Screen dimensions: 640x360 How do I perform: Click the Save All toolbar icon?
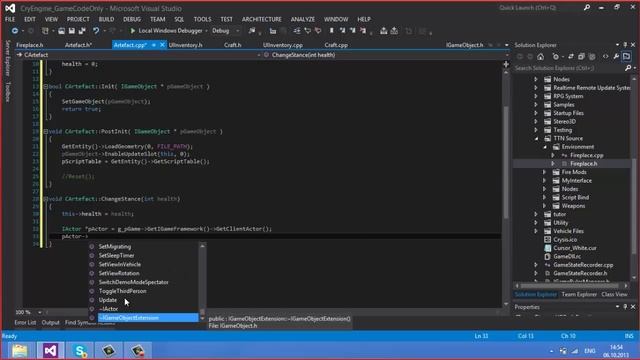pos(82,31)
